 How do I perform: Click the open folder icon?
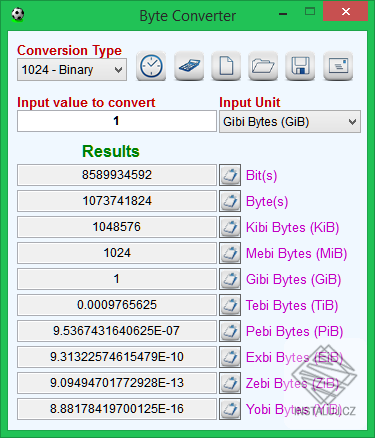point(263,66)
